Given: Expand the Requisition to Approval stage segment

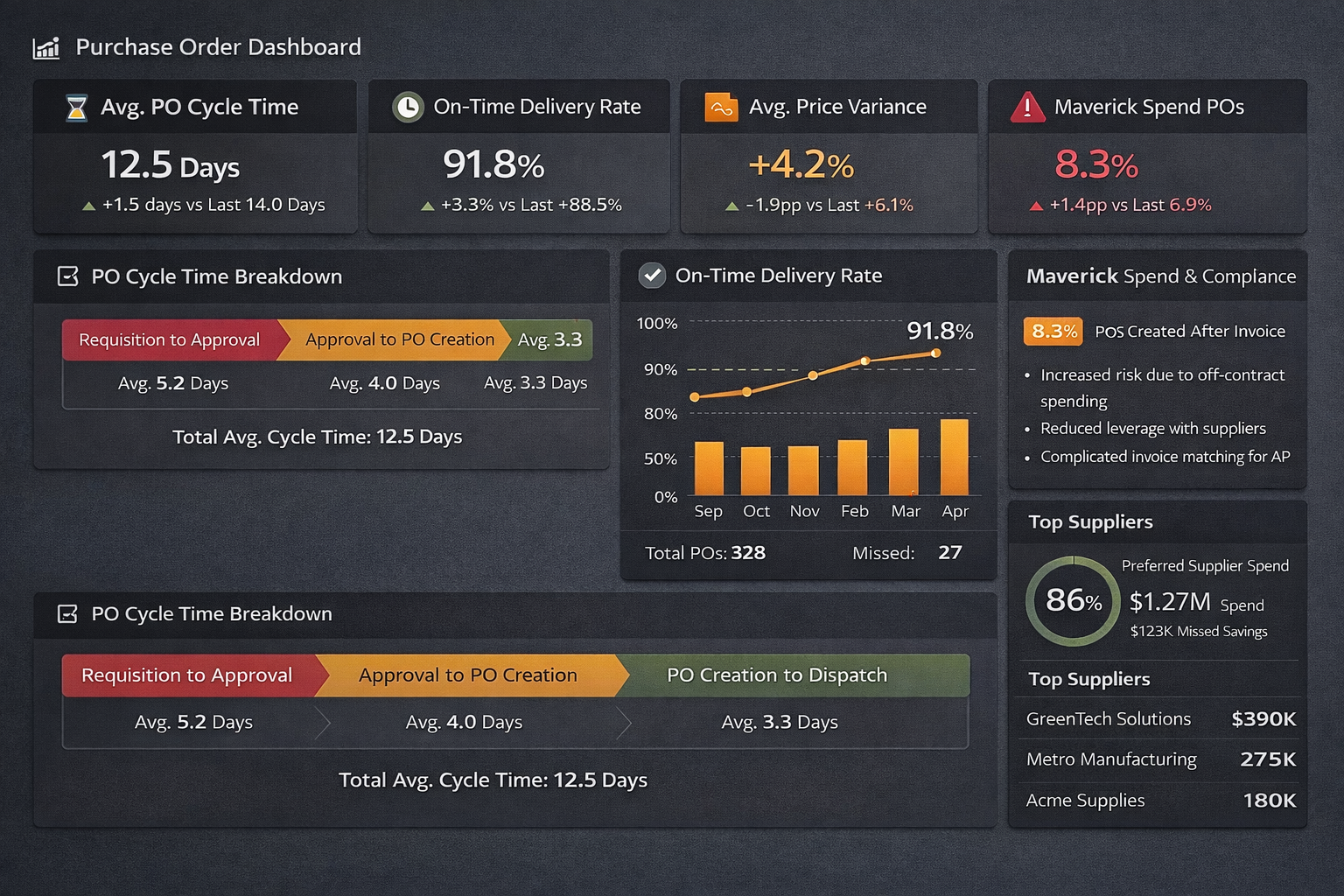Looking at the screenshot, I should (186, 675).
